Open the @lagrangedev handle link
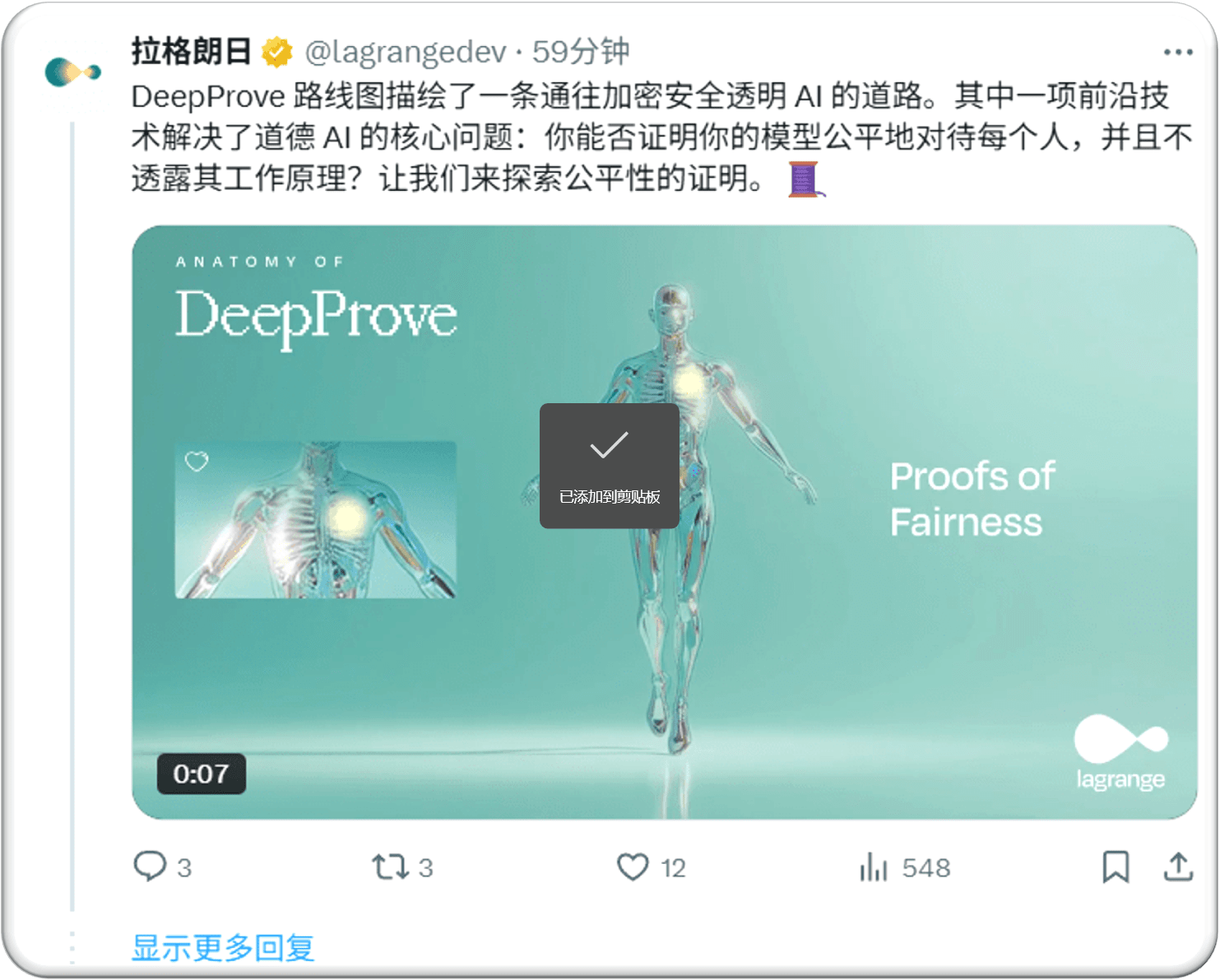The height and width of the screenshot is (980, 1220). tap(406, 52)
